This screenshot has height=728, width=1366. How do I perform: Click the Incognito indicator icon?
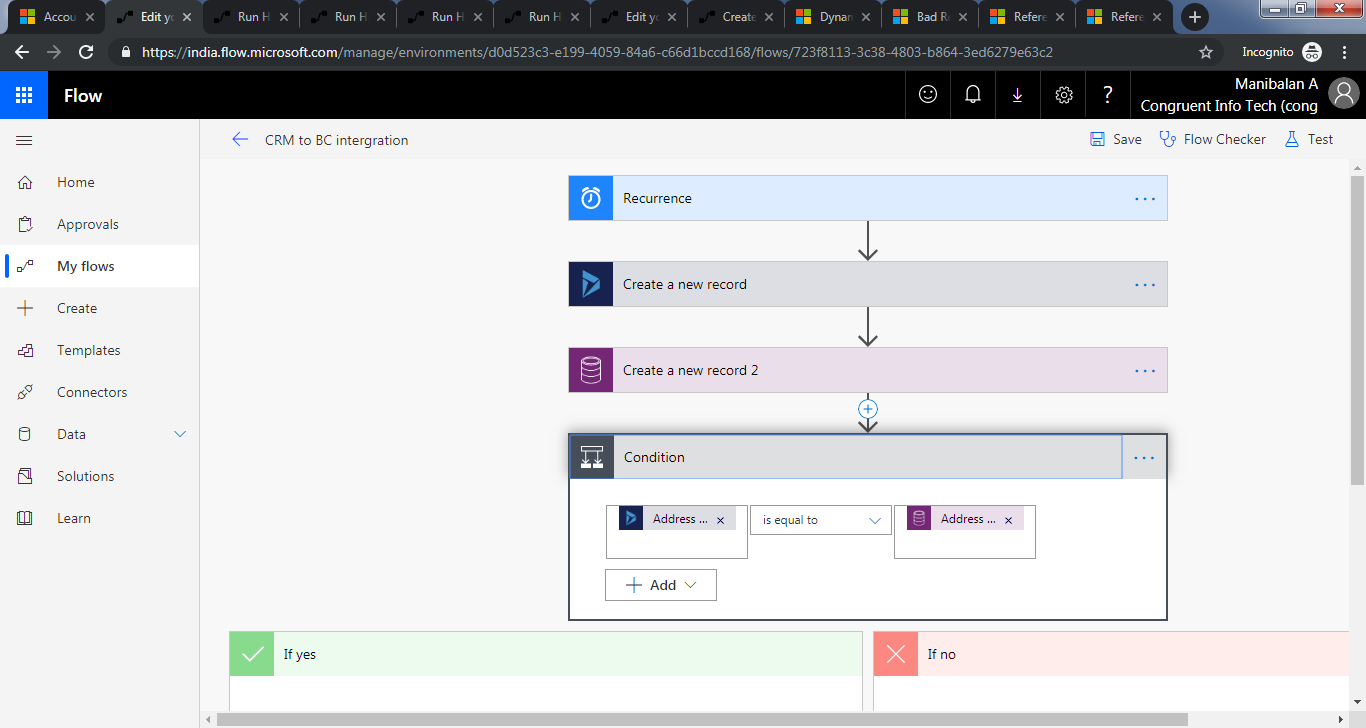(1311, 52)
